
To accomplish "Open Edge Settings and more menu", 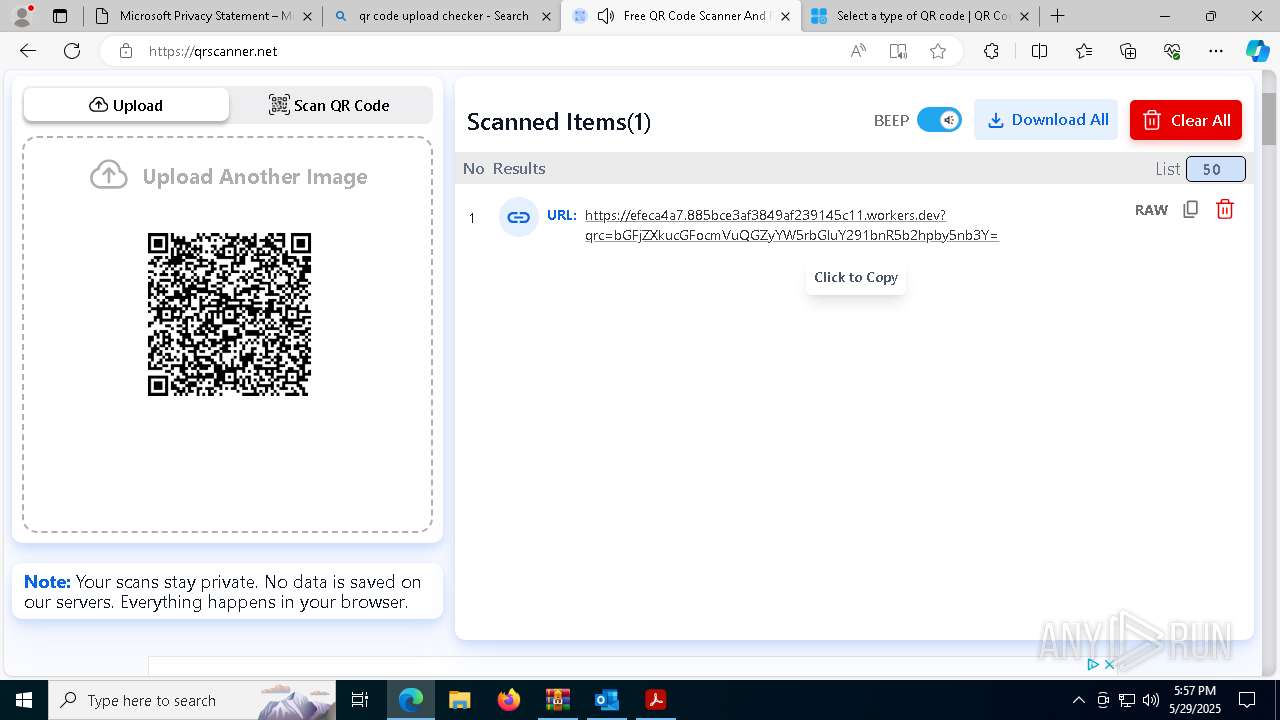I will click(x=1216, y=51).
